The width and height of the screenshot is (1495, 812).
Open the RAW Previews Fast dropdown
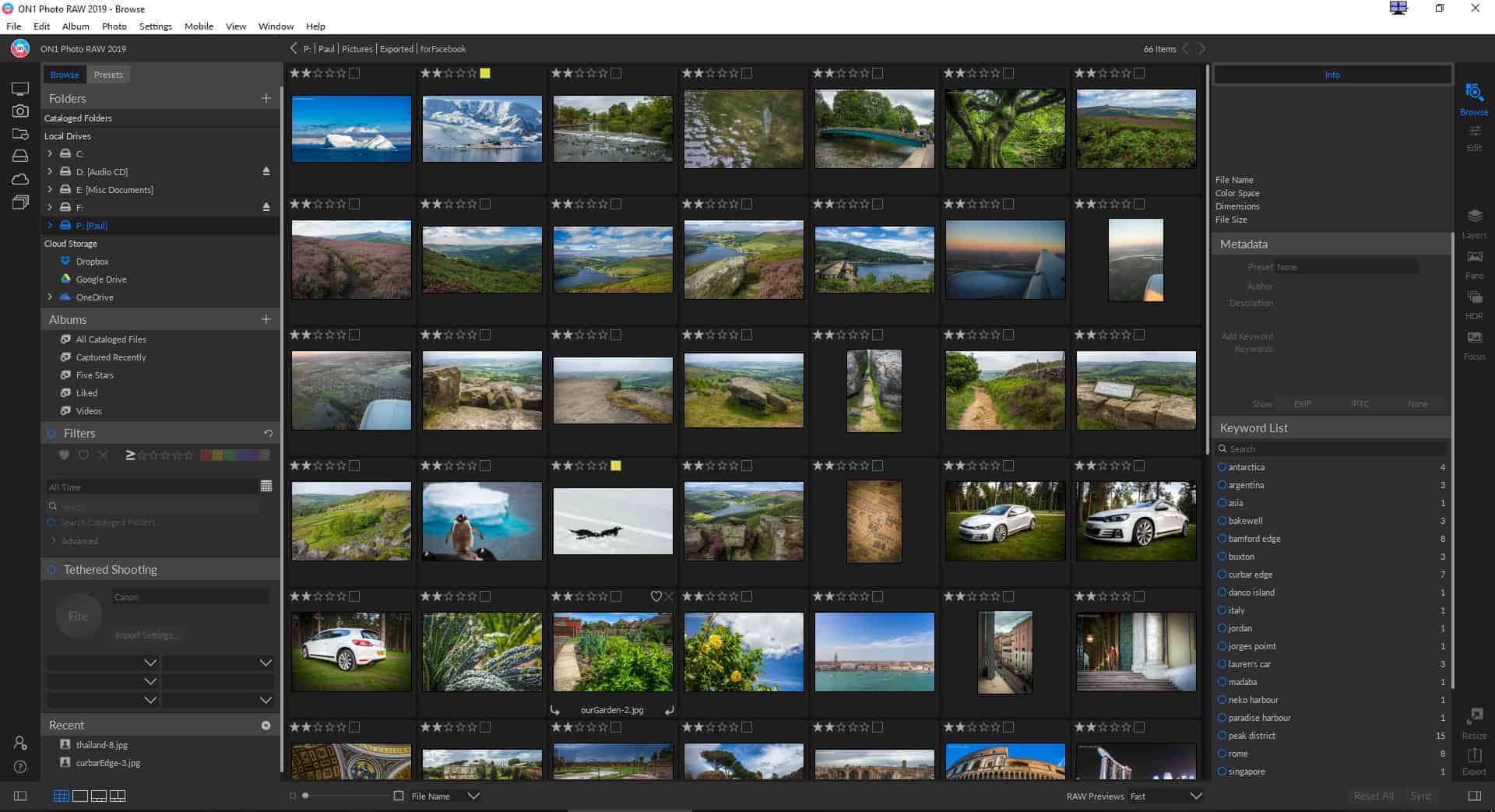pyautogui.click(x=1166, y=796)
